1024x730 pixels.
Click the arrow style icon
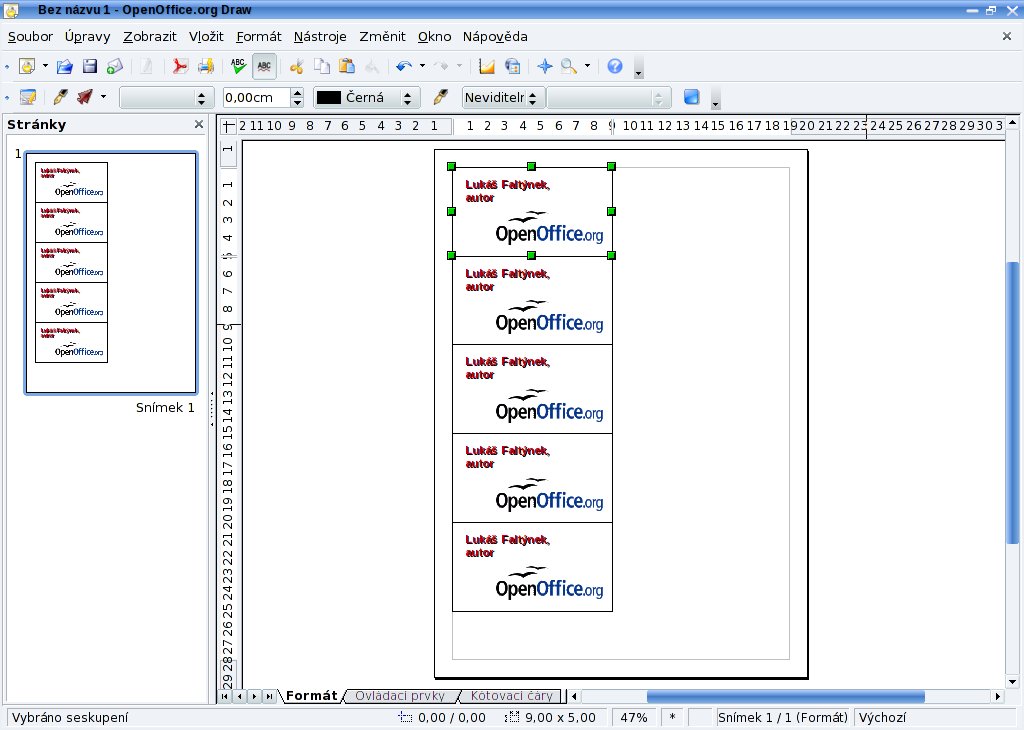click(x=85, y=97)
